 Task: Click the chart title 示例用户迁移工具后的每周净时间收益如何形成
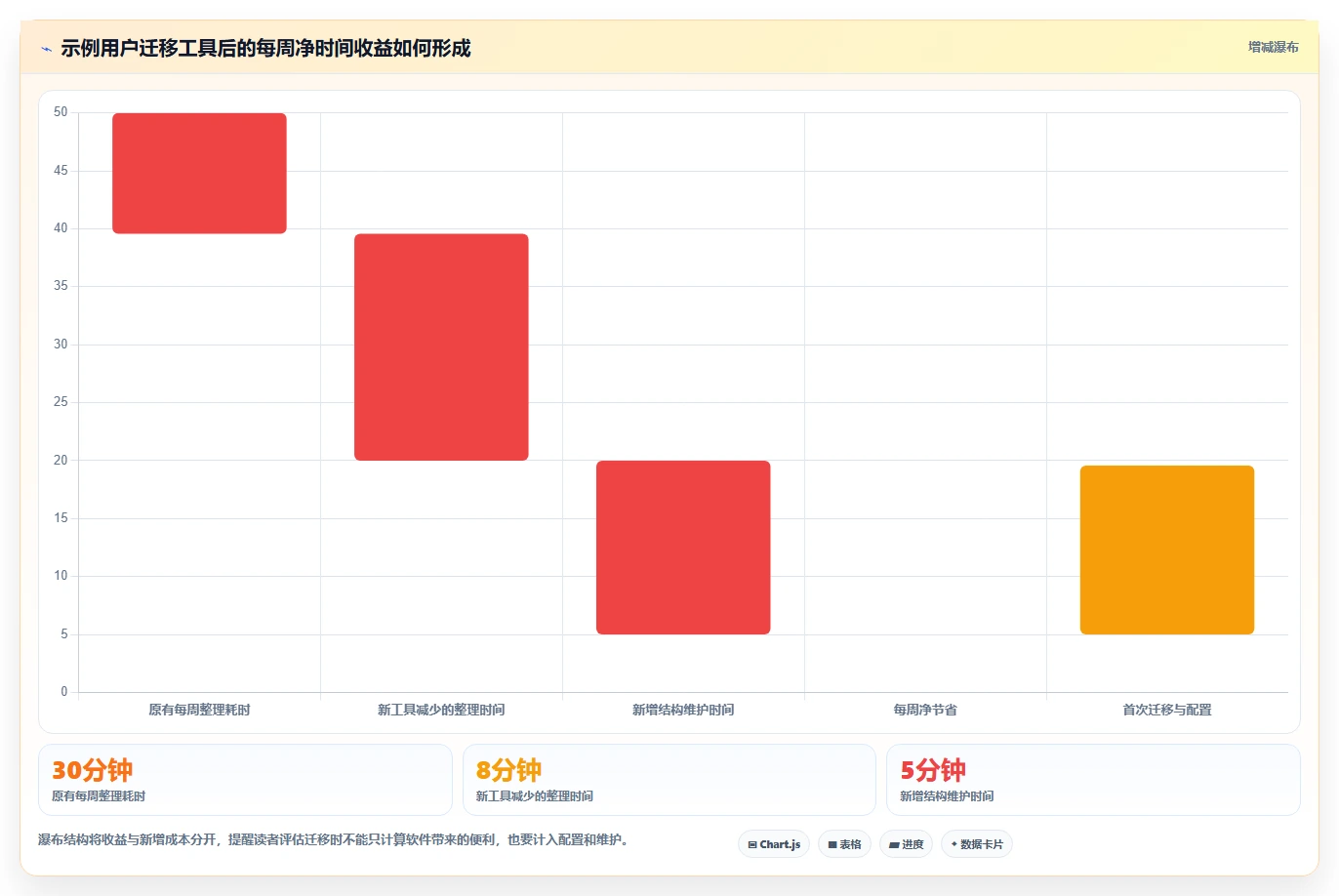tap(265, 48)
